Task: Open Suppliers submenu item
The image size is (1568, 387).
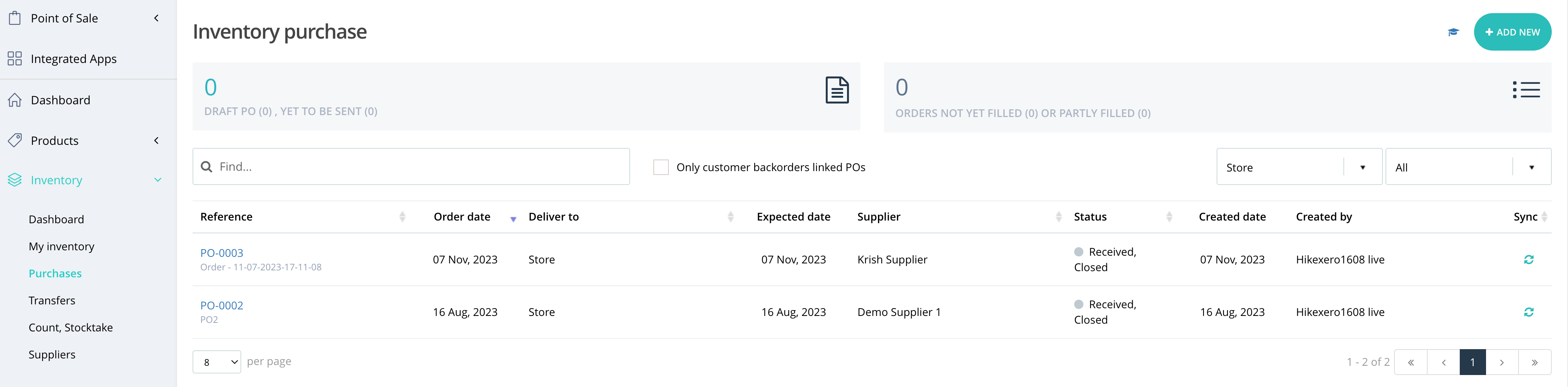Action: 52,355
